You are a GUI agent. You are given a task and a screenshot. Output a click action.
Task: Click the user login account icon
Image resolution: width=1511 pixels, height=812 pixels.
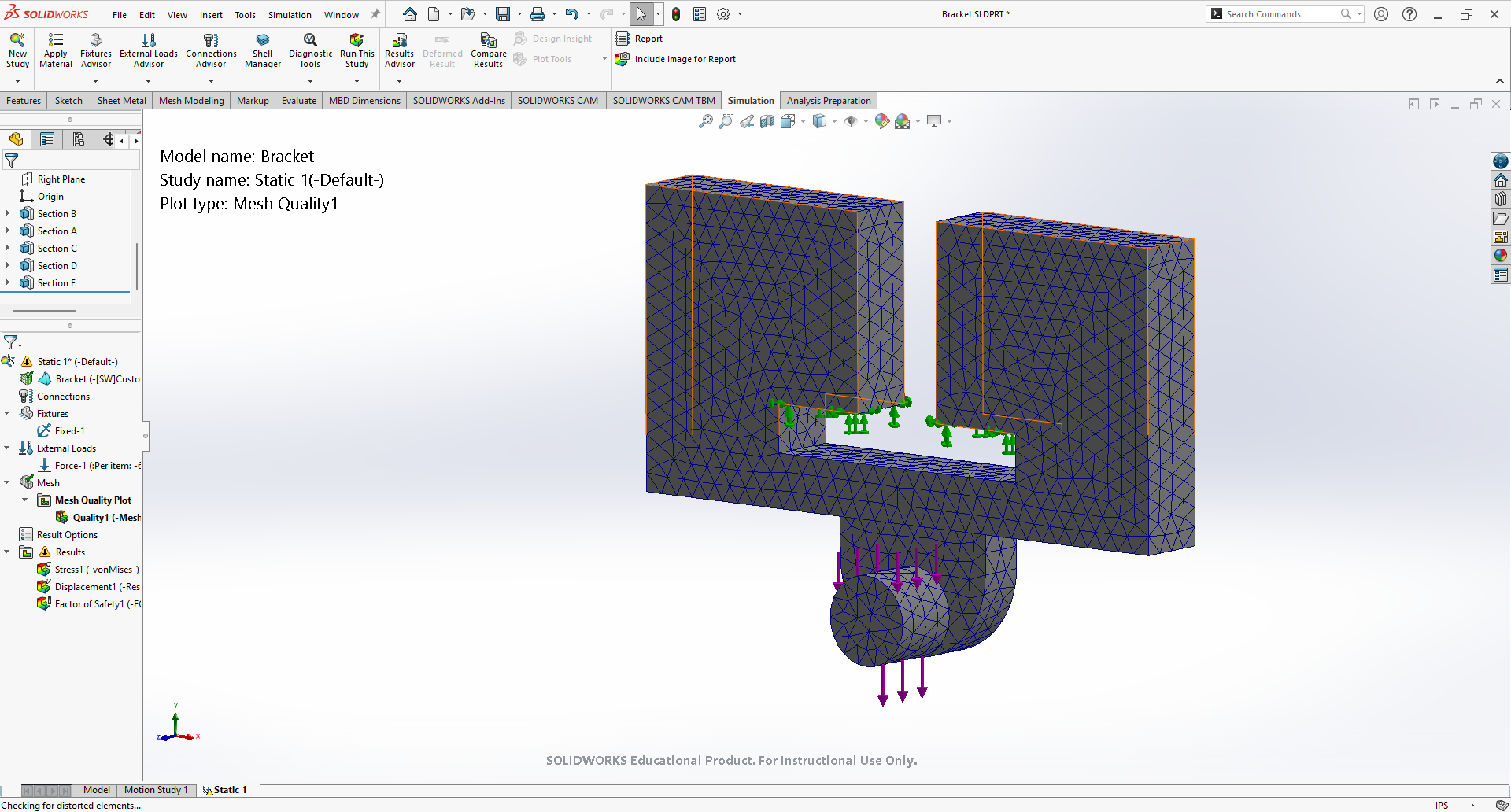click(1381, 14)
